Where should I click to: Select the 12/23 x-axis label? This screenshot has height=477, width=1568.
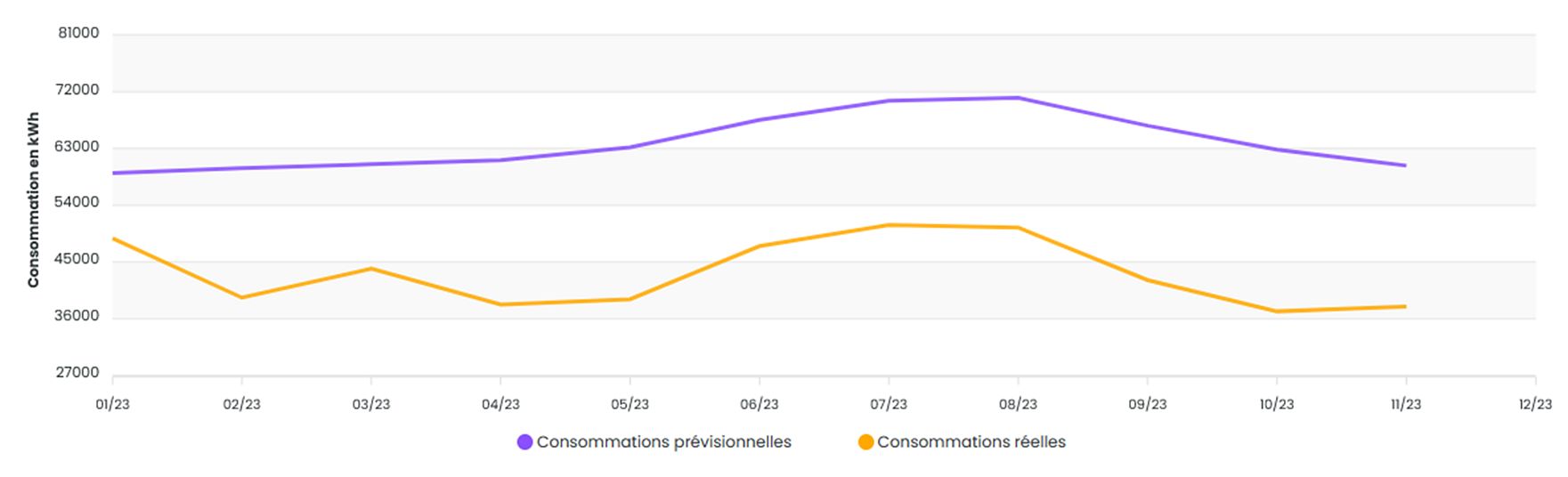tap(1535, 404)
